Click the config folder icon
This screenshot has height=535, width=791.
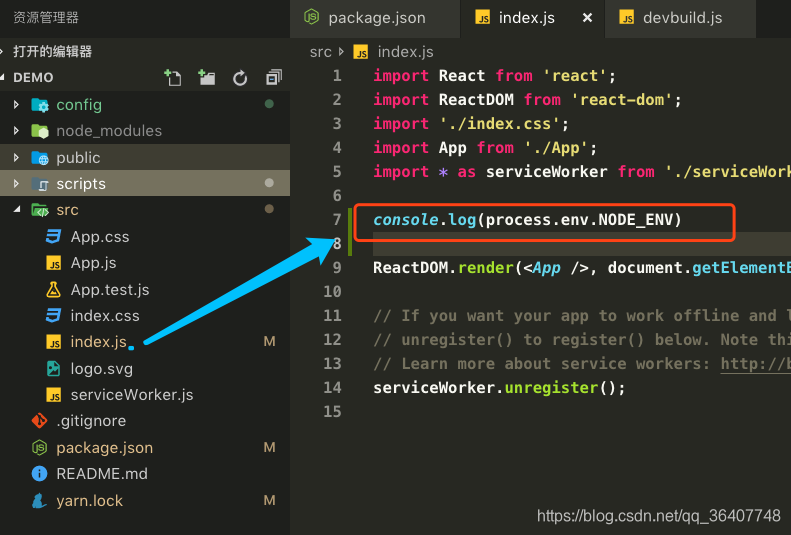pyautogui.click(x=40, y=105)
